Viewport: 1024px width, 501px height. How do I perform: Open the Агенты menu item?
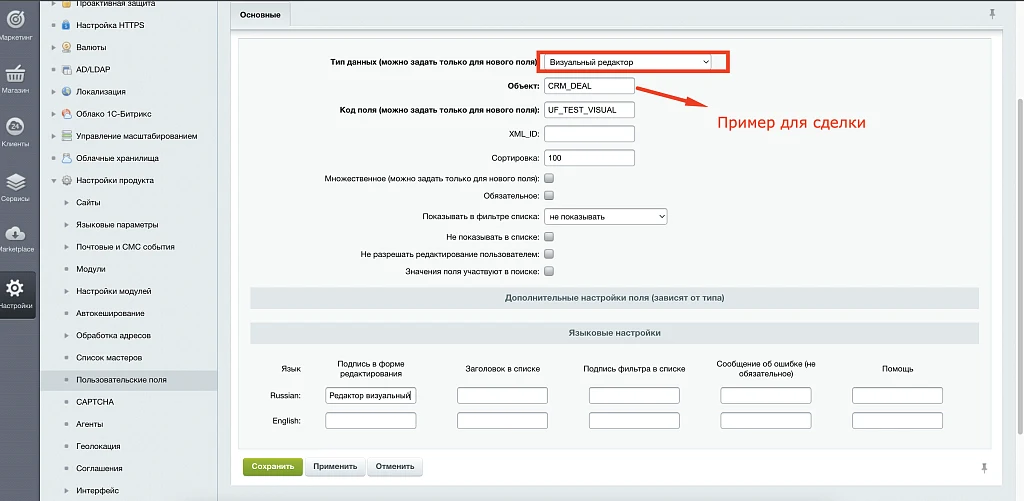click(x=89, y=424)
